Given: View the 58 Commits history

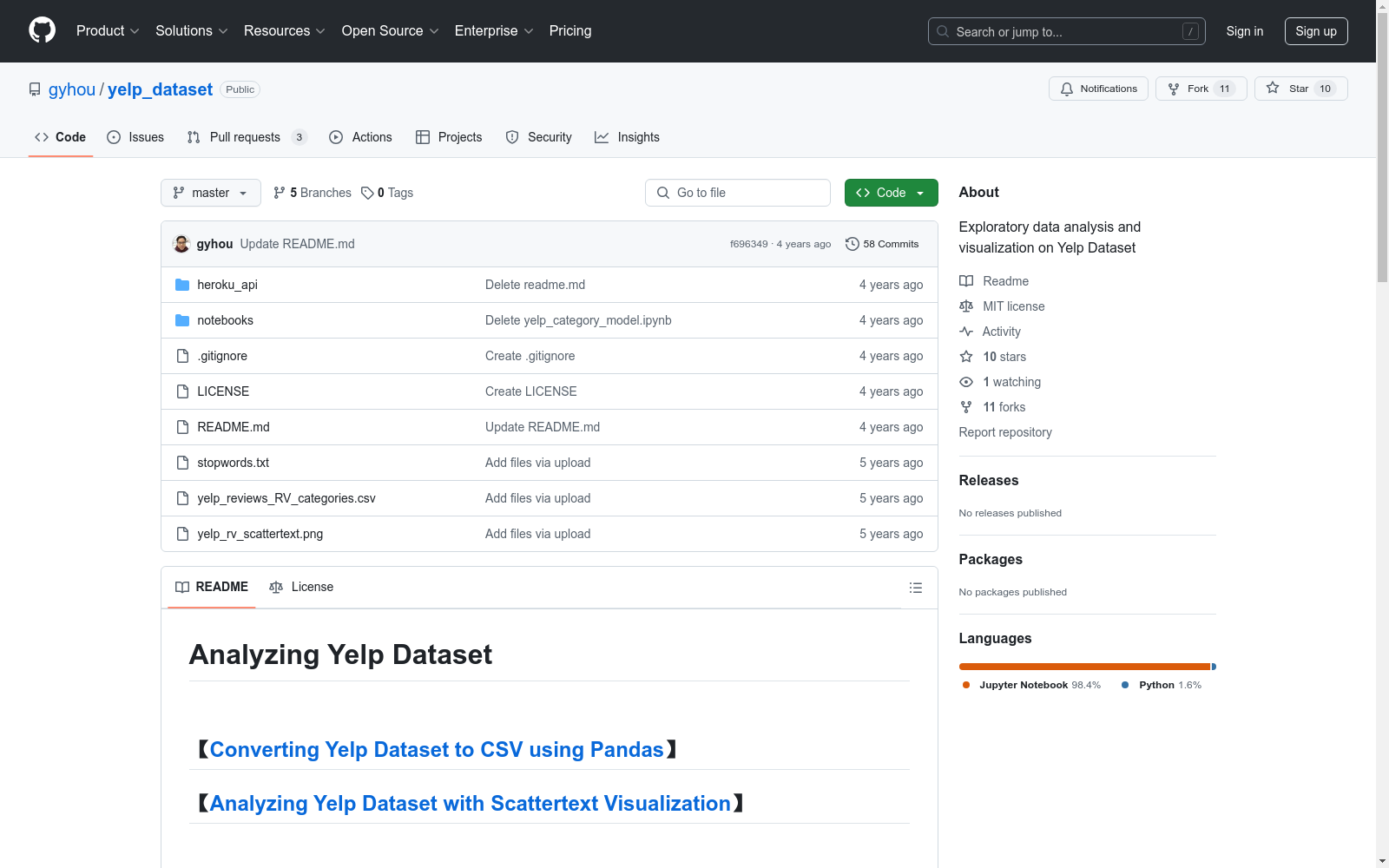Looking at the screenshot, I should click(882, 244).
